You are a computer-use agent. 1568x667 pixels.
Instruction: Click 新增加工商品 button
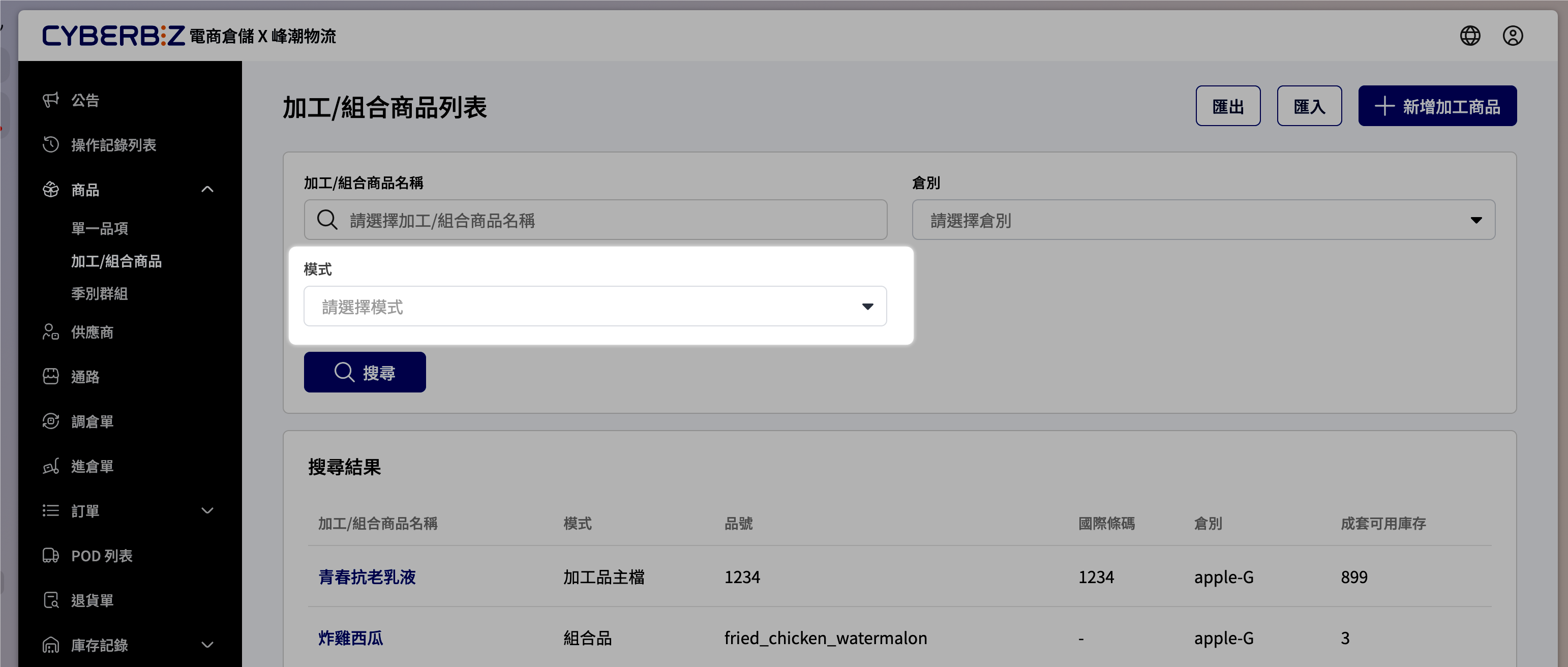tap(1436, 106)
